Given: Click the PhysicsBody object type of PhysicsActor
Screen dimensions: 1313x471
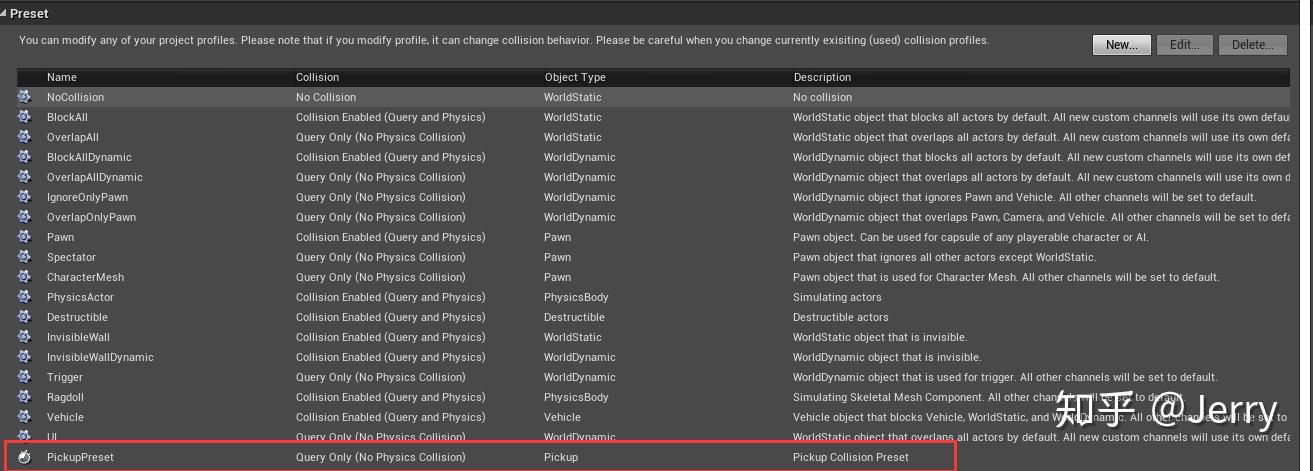Looking at the screenshot, I should coord(576,297).
